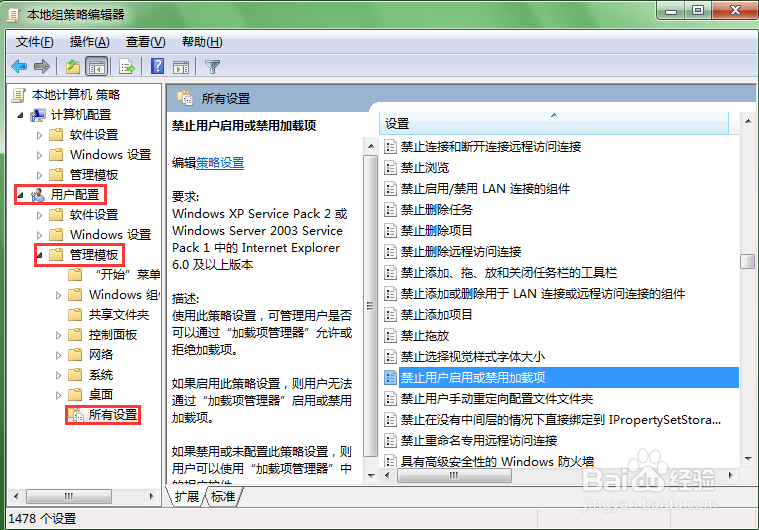
Task: Open the 文件(F) menu
Action: click(x=35, y=42)
